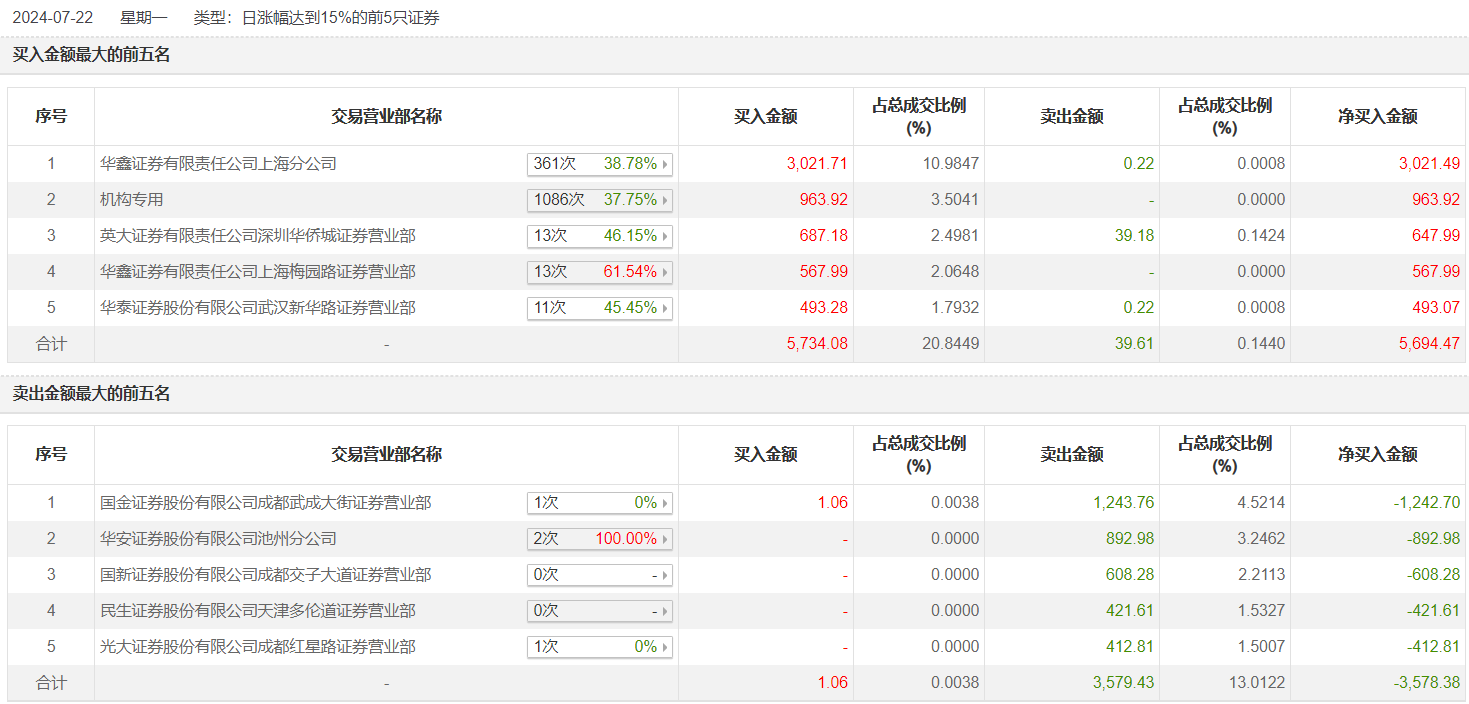This screenshot has width=1469, height=704.
Task: Click the 机构专用 row name
Action: tap(131, 200)
